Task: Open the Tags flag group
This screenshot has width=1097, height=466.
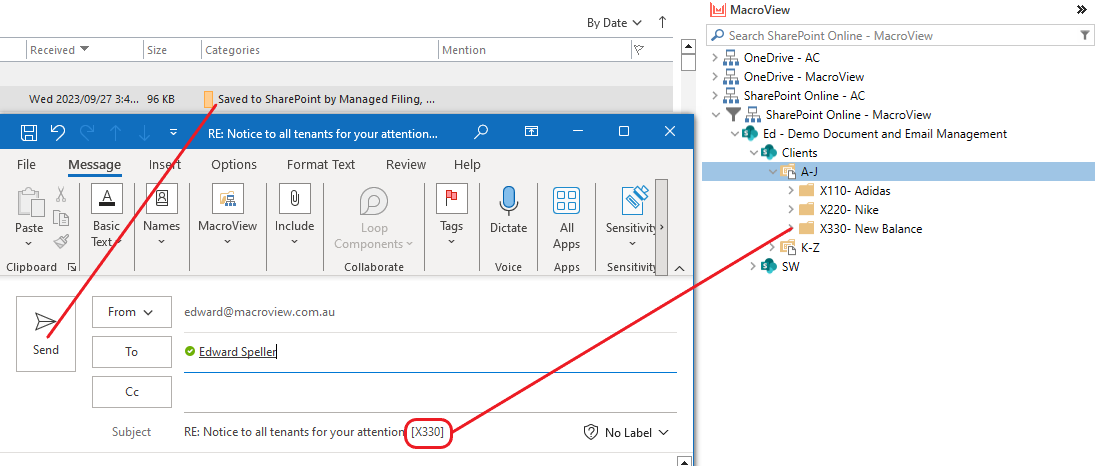Action: coord(451,216)
